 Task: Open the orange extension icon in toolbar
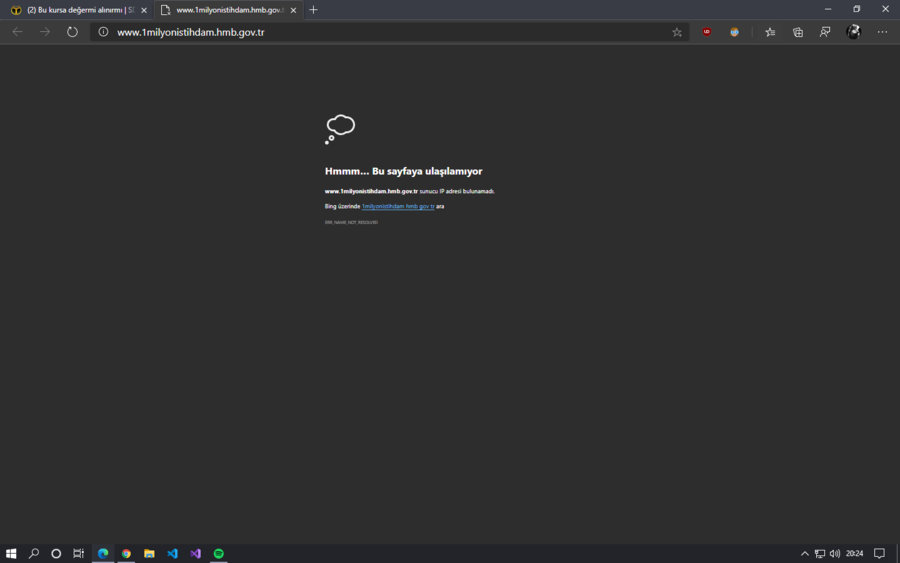tap(734, 32)
